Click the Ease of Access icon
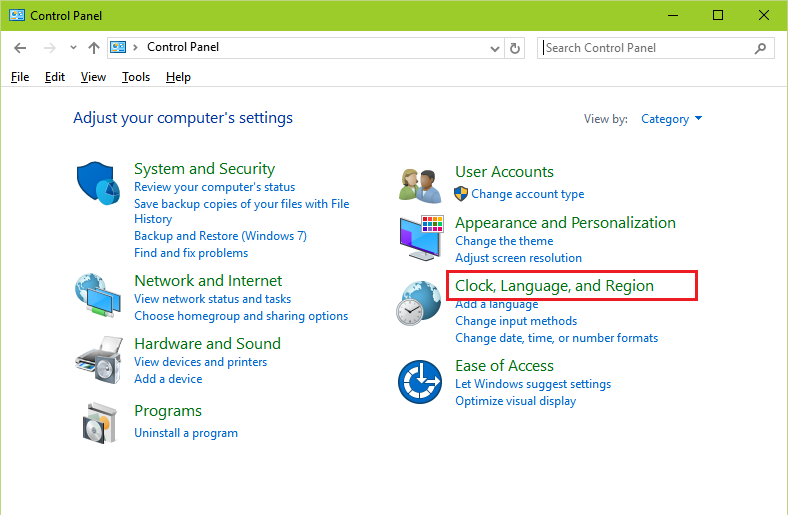The height and width of the screenshot is (515, 788). [x=420, y=382]
